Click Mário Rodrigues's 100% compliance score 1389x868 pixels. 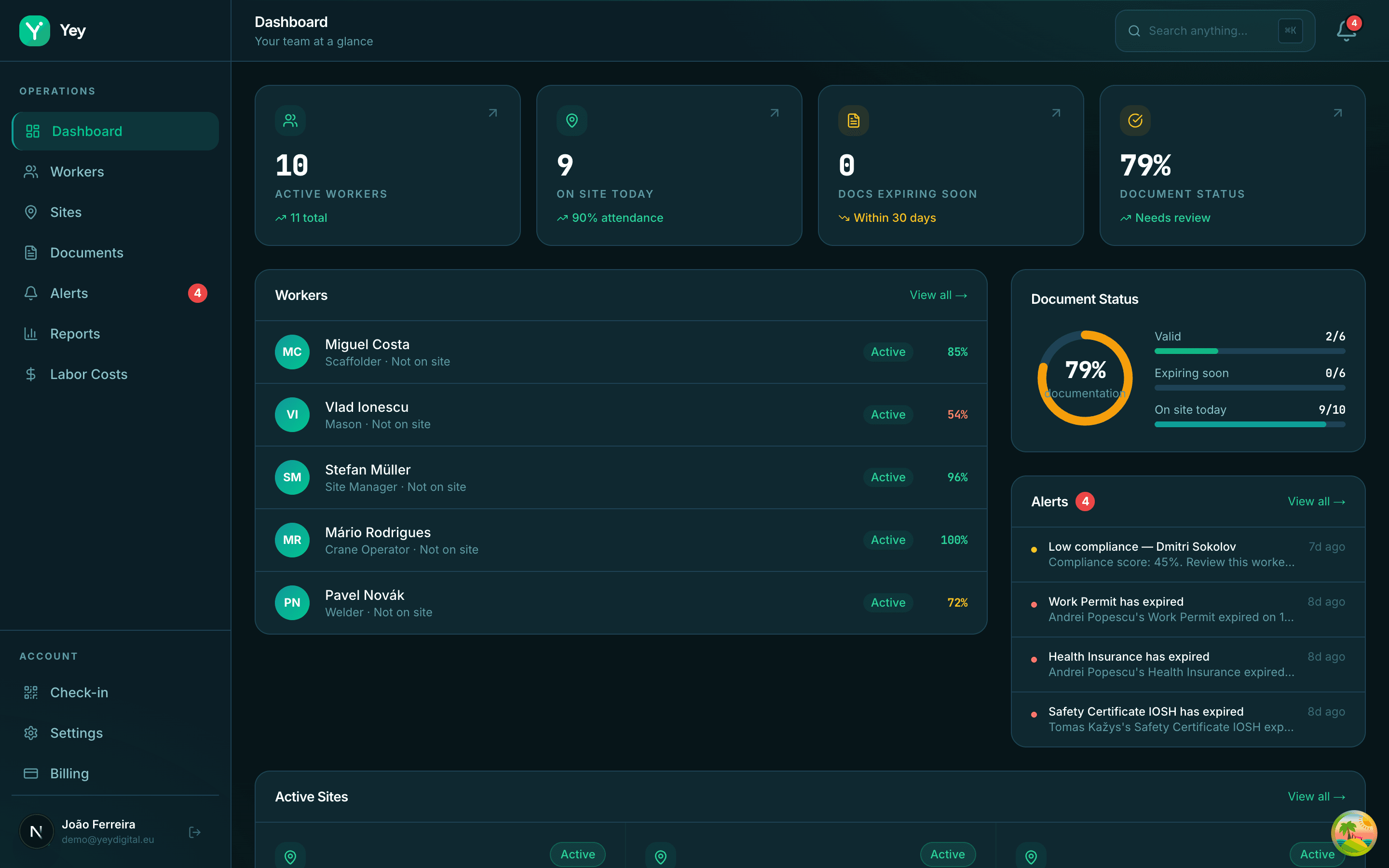pos(954,540)
